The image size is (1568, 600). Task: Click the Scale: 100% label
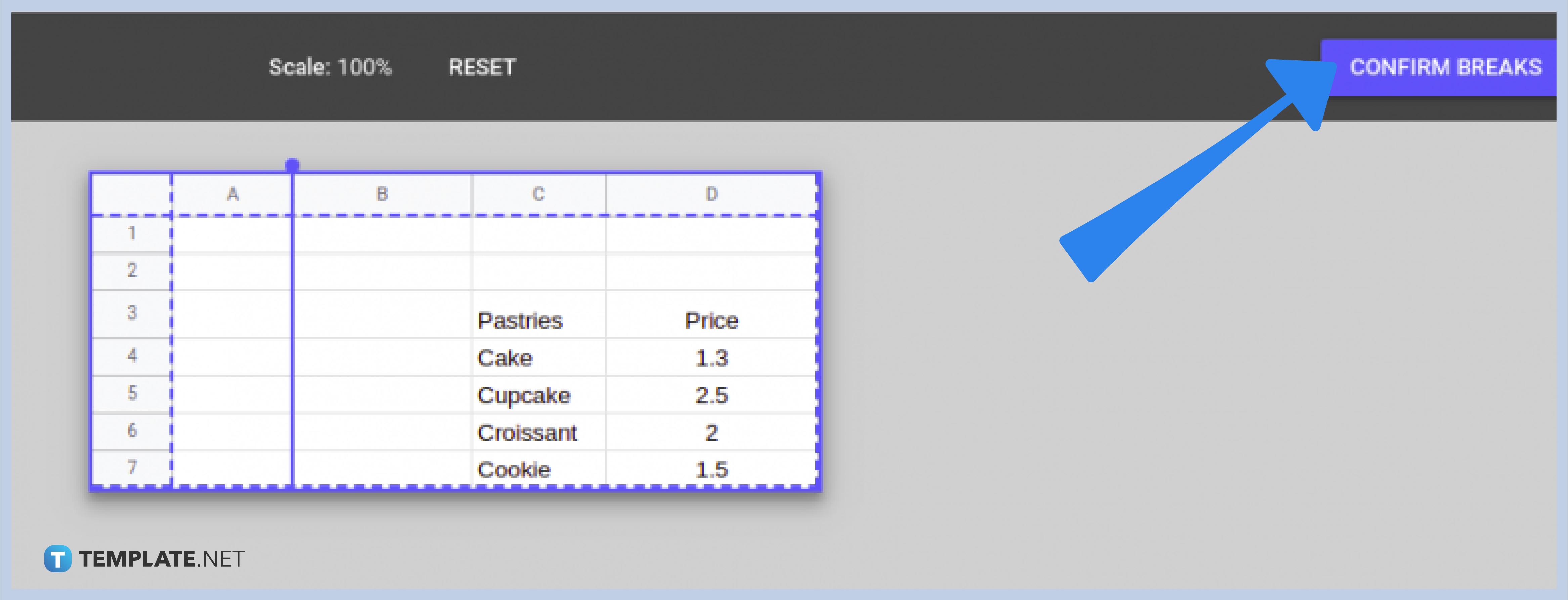[x=331, y=67]
